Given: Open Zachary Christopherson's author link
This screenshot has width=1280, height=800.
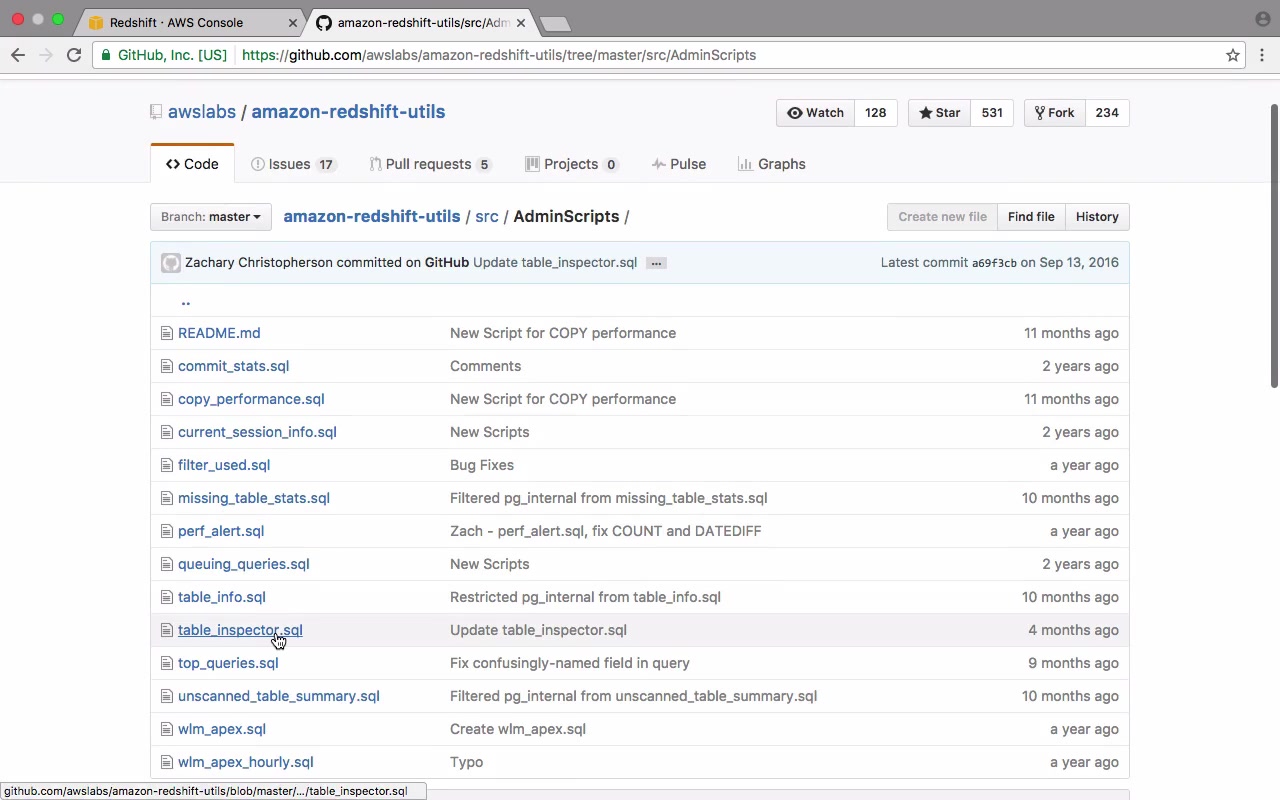Looking at the screenshot, I should pyautogui.click(x=259, y=262).
